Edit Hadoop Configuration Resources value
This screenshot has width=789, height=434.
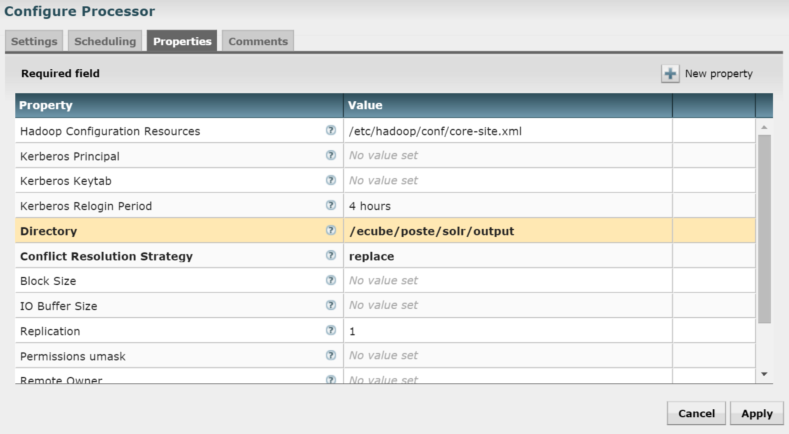pyautogui.click(x=507, y=131)
